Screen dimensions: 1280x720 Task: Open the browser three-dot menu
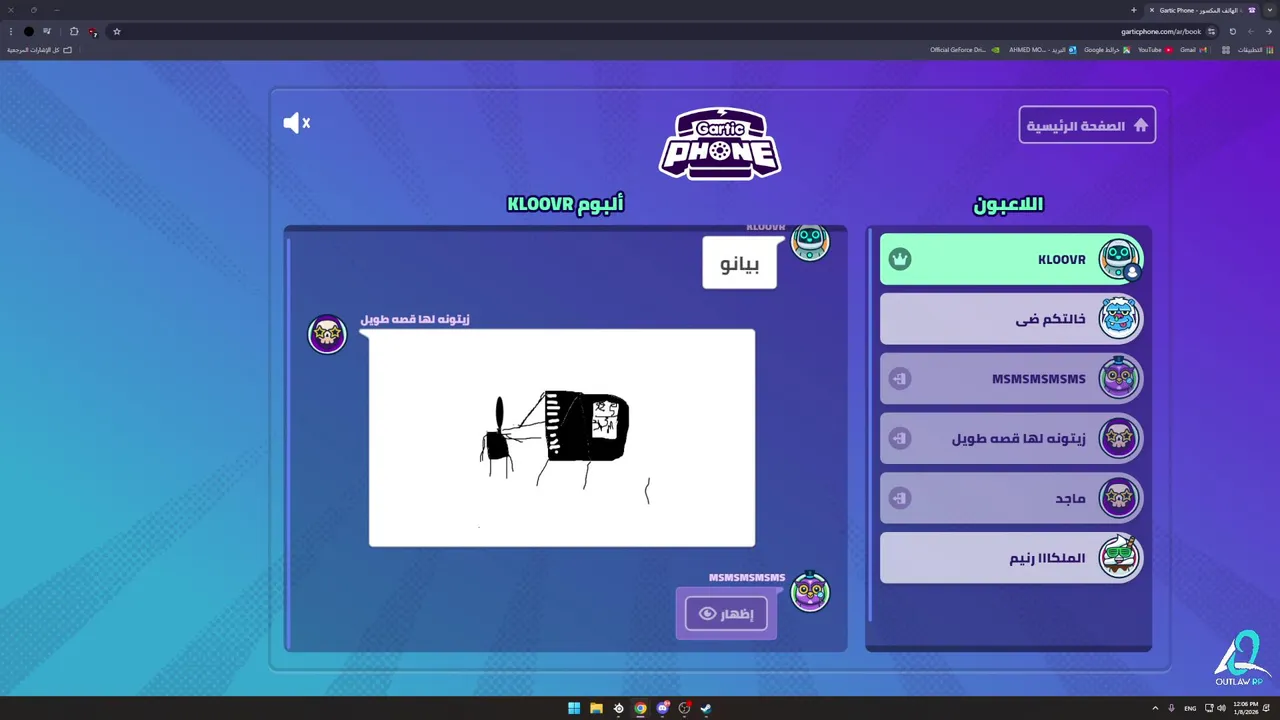[x=10, y=31]
